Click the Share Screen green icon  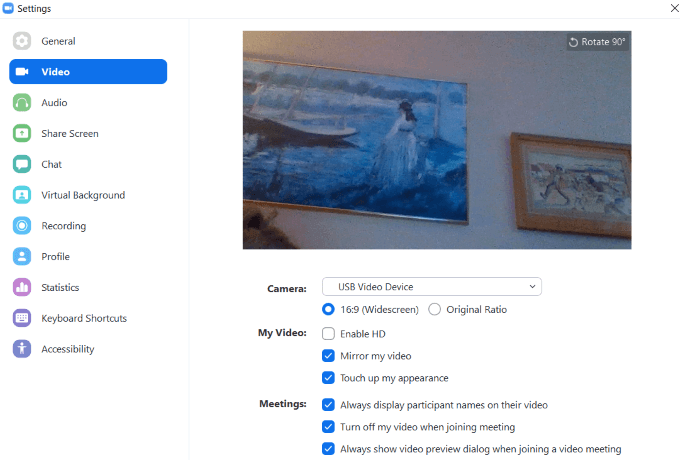click(x=22, y=134)
